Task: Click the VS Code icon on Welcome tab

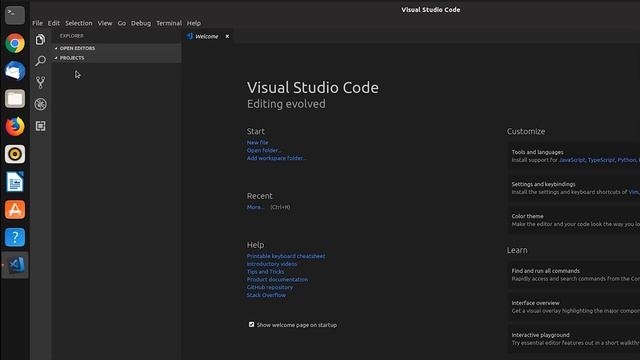Action: pyautogui.click(x=189, y=36)
